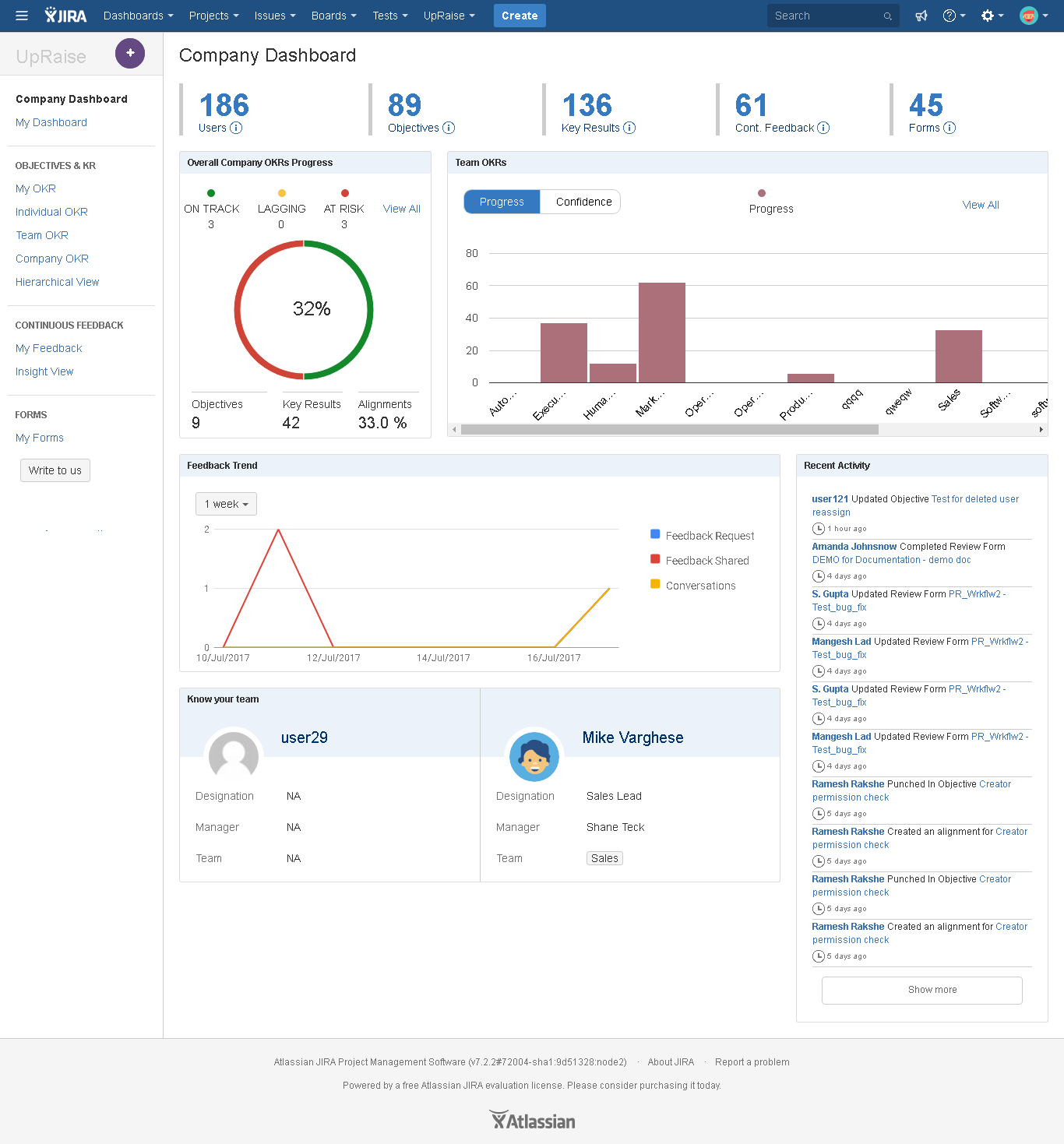The height and width of the screenshot is (1144, 1064).
Task: Click the info icon next to Cont. Feedback
Action: [x=823, y=128]
